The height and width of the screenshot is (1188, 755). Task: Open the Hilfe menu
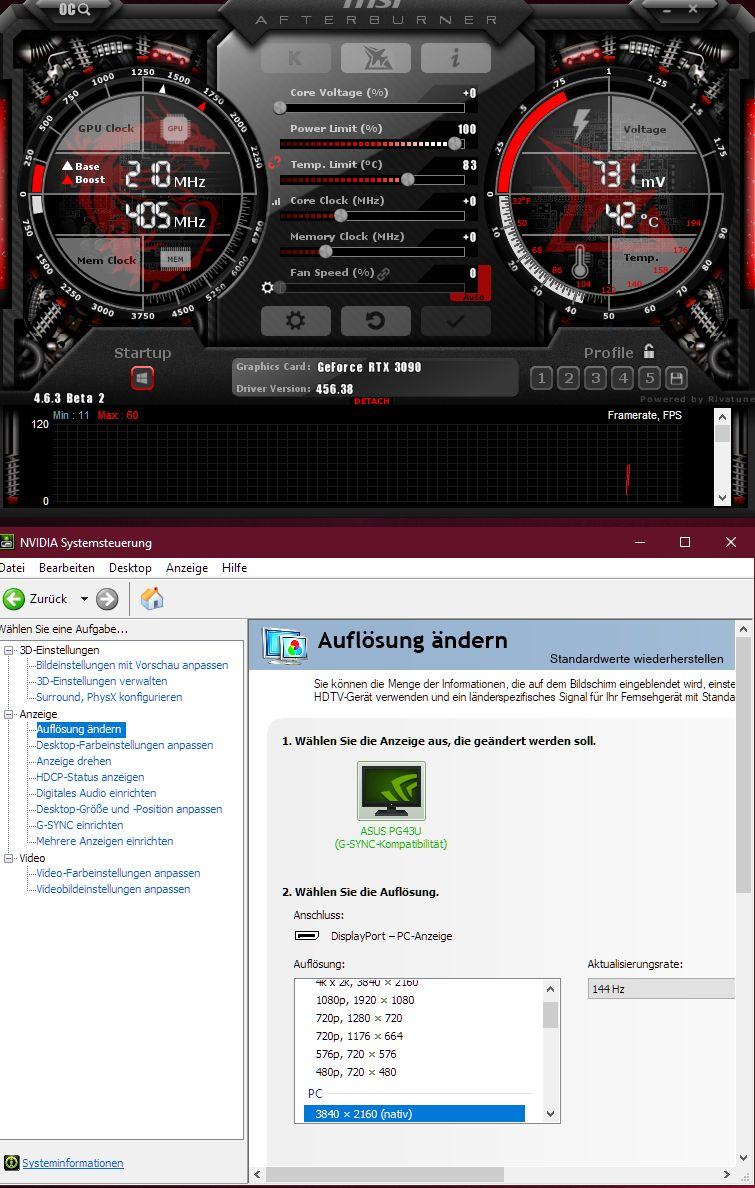pos(234,567)
